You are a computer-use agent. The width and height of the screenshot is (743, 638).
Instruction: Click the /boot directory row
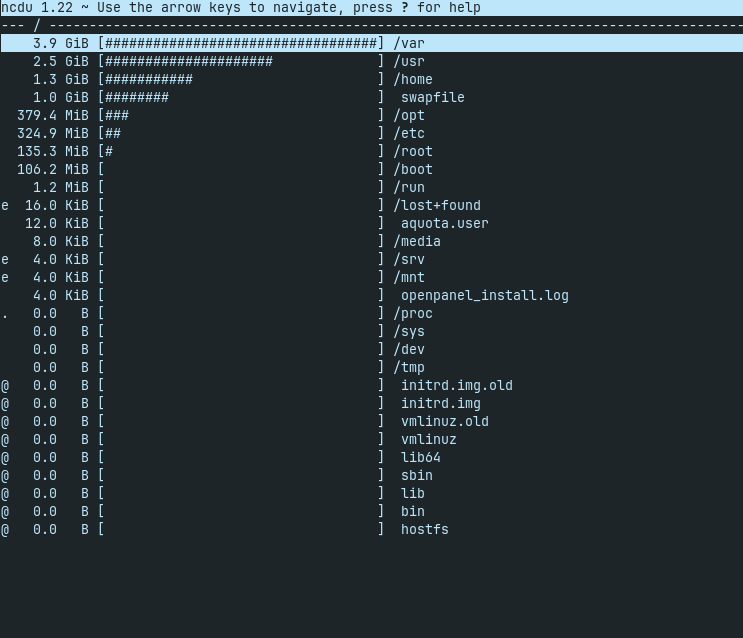(x=372, y=169)
